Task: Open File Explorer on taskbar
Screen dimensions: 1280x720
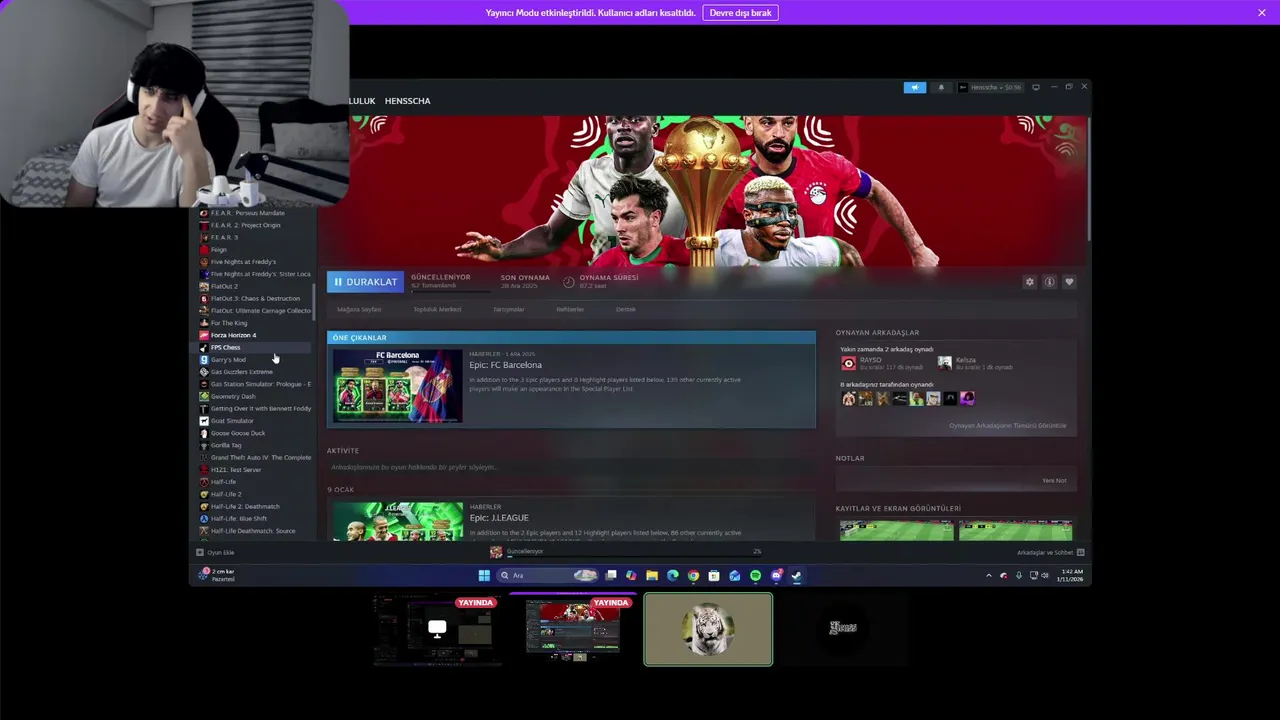Action: (652, 575)
